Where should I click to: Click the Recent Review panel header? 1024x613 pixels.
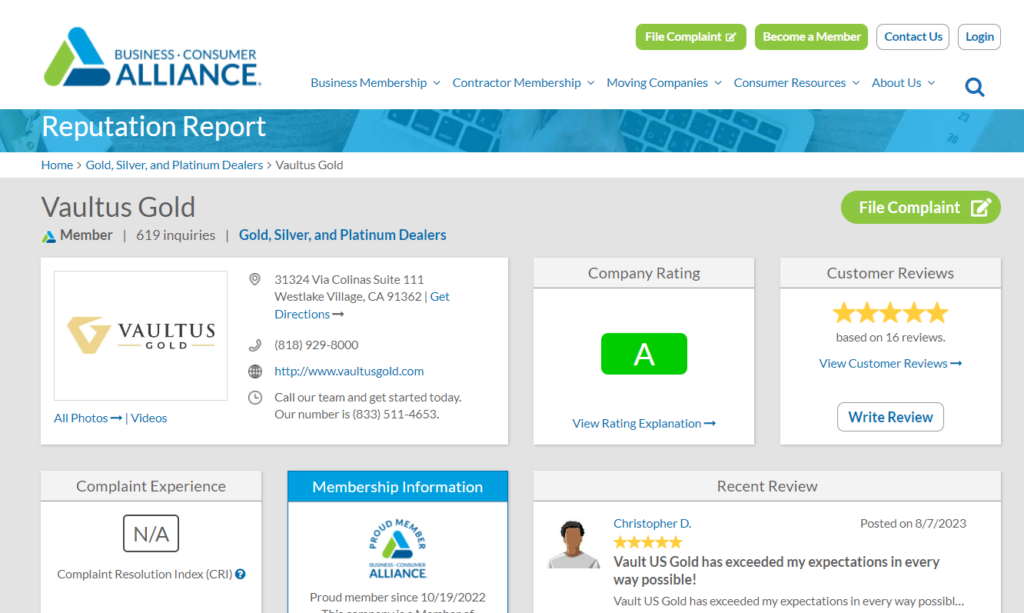click(x=767, y=486)
